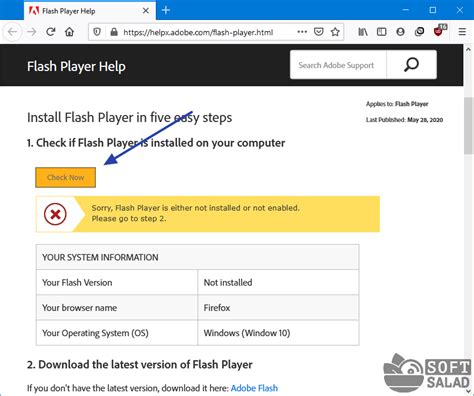This screenshot has height=396, width=474.
Task: Open the Library toolbar icon
Action: coord(363,32)
